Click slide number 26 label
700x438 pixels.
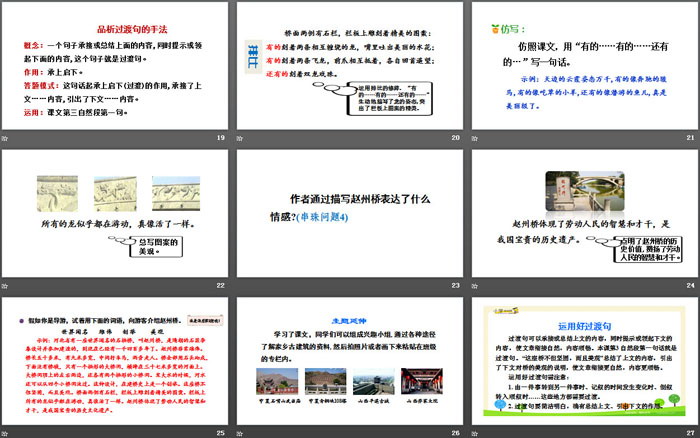(x=455, y=433)
